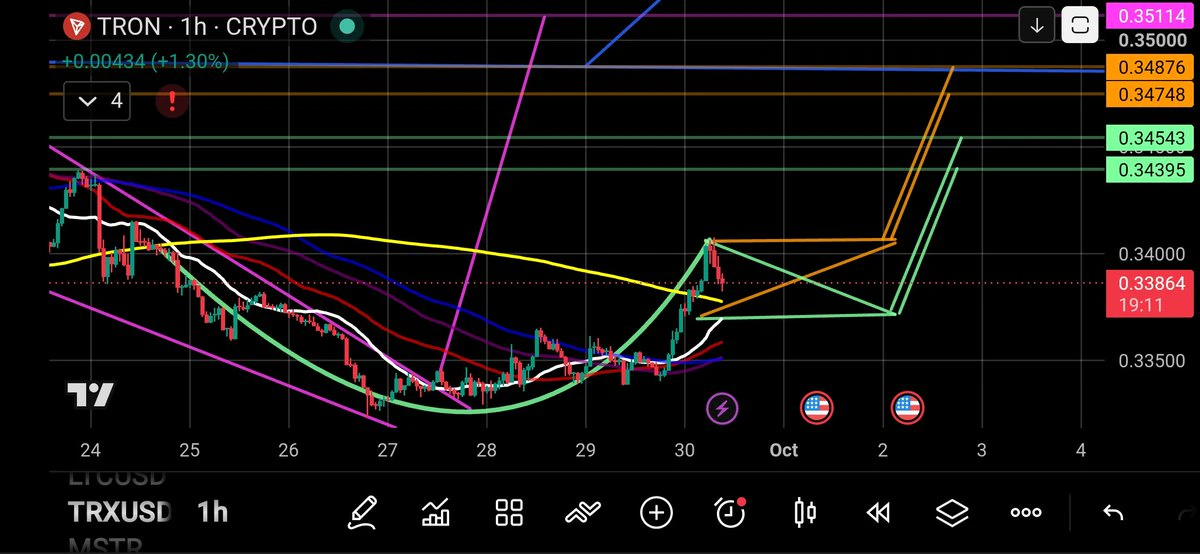This screenshot has width=1200, height=554.
Task: Open the indicators chart icon
Action: click(436, 513)
